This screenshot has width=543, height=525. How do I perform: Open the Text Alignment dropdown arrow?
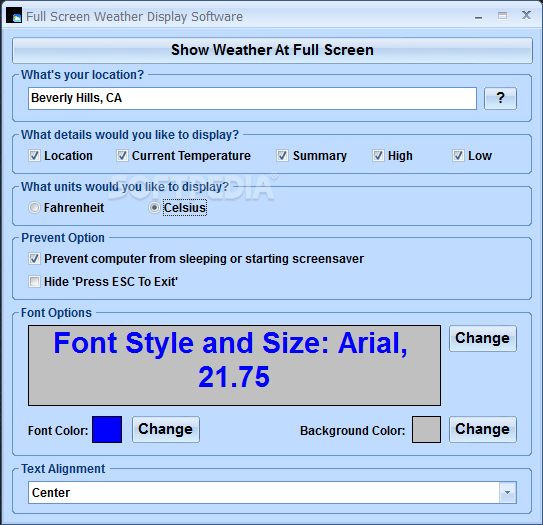pyautogui.click(x=507, y=492)
